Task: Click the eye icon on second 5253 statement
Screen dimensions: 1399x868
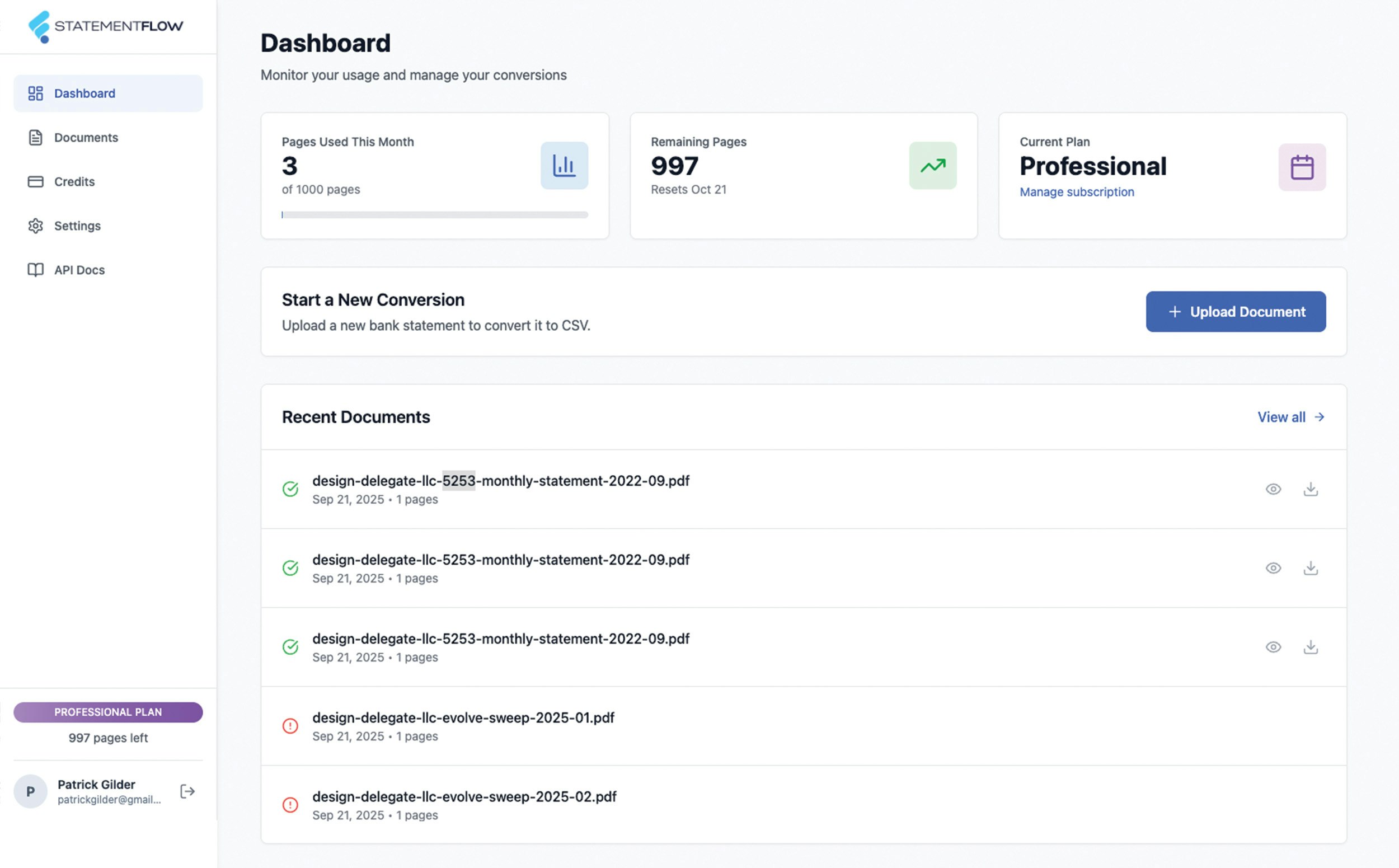Action: click(x=1273, y=568)
